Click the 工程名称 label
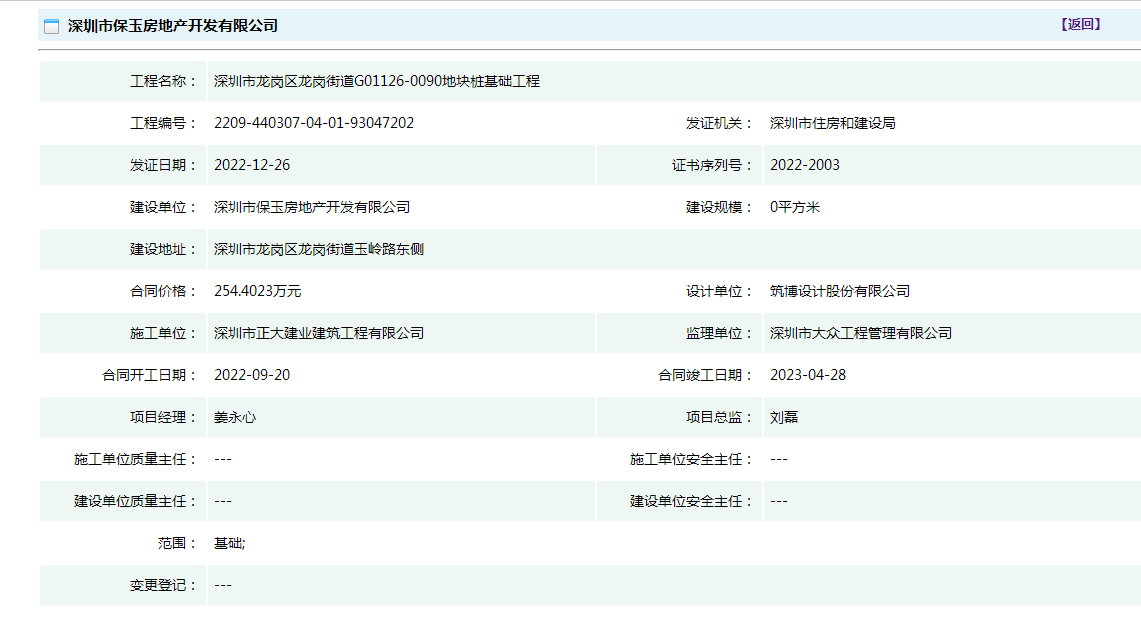Image resolution: width=1141 pixels, height=619 pixels. 164,81
